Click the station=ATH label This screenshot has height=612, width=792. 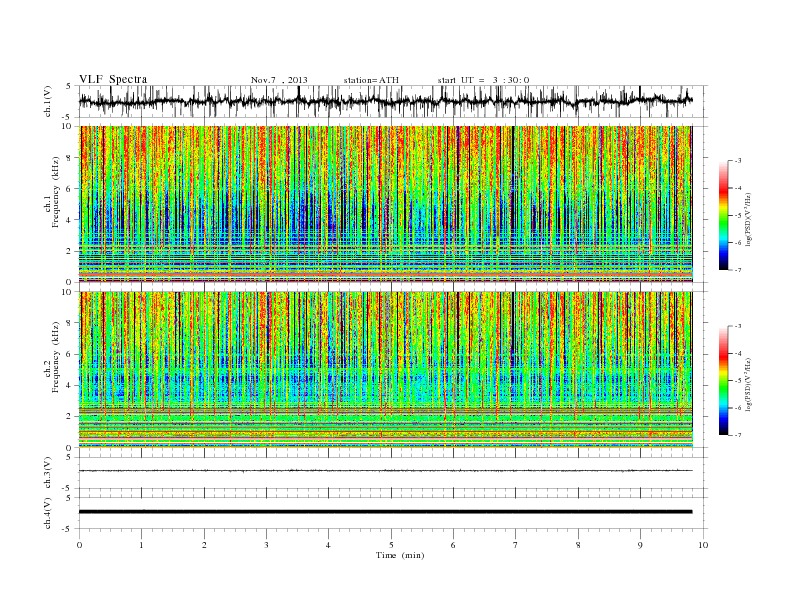371,80
